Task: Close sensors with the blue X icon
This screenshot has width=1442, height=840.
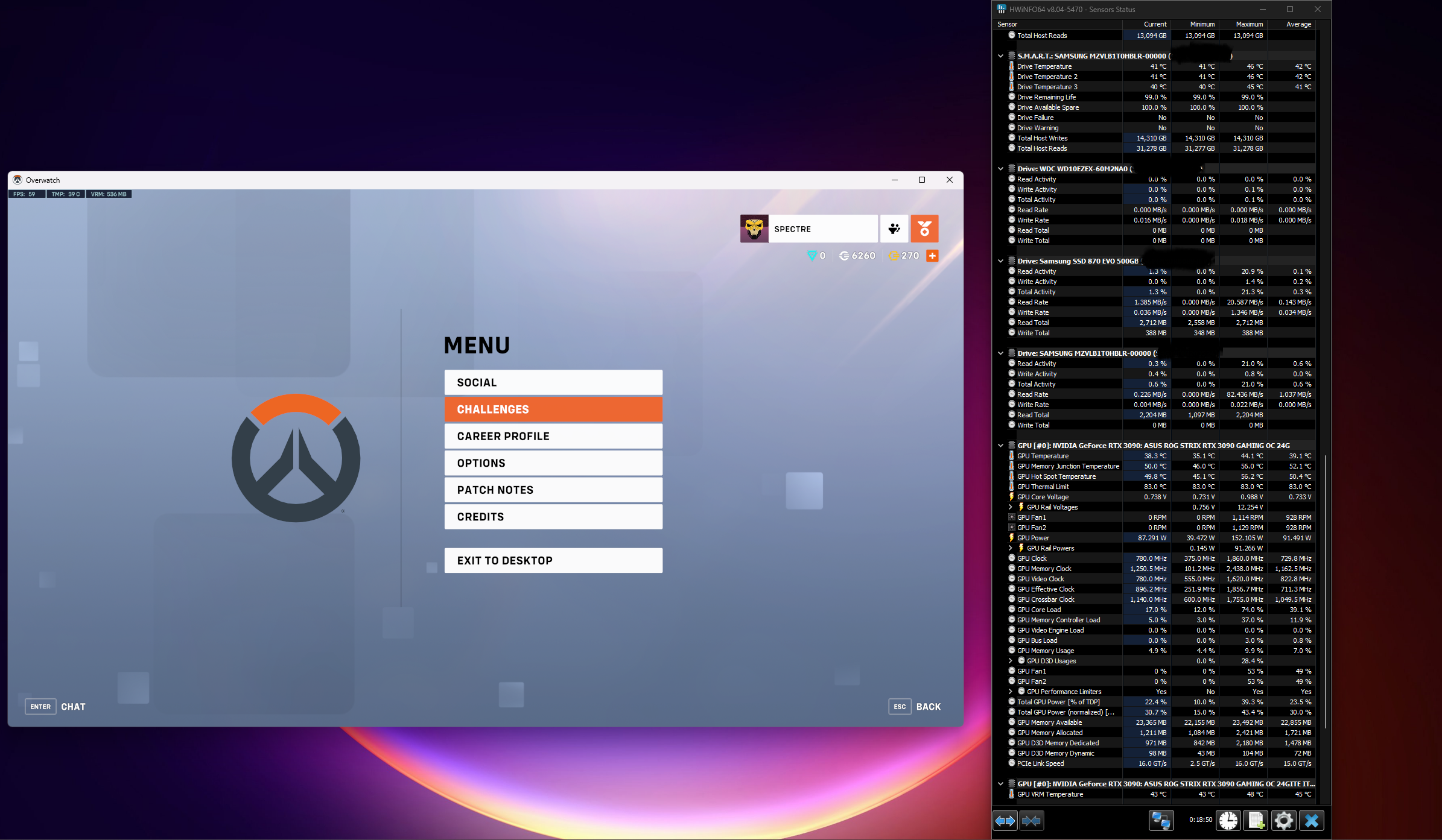Action: [x=1312, y=820]
